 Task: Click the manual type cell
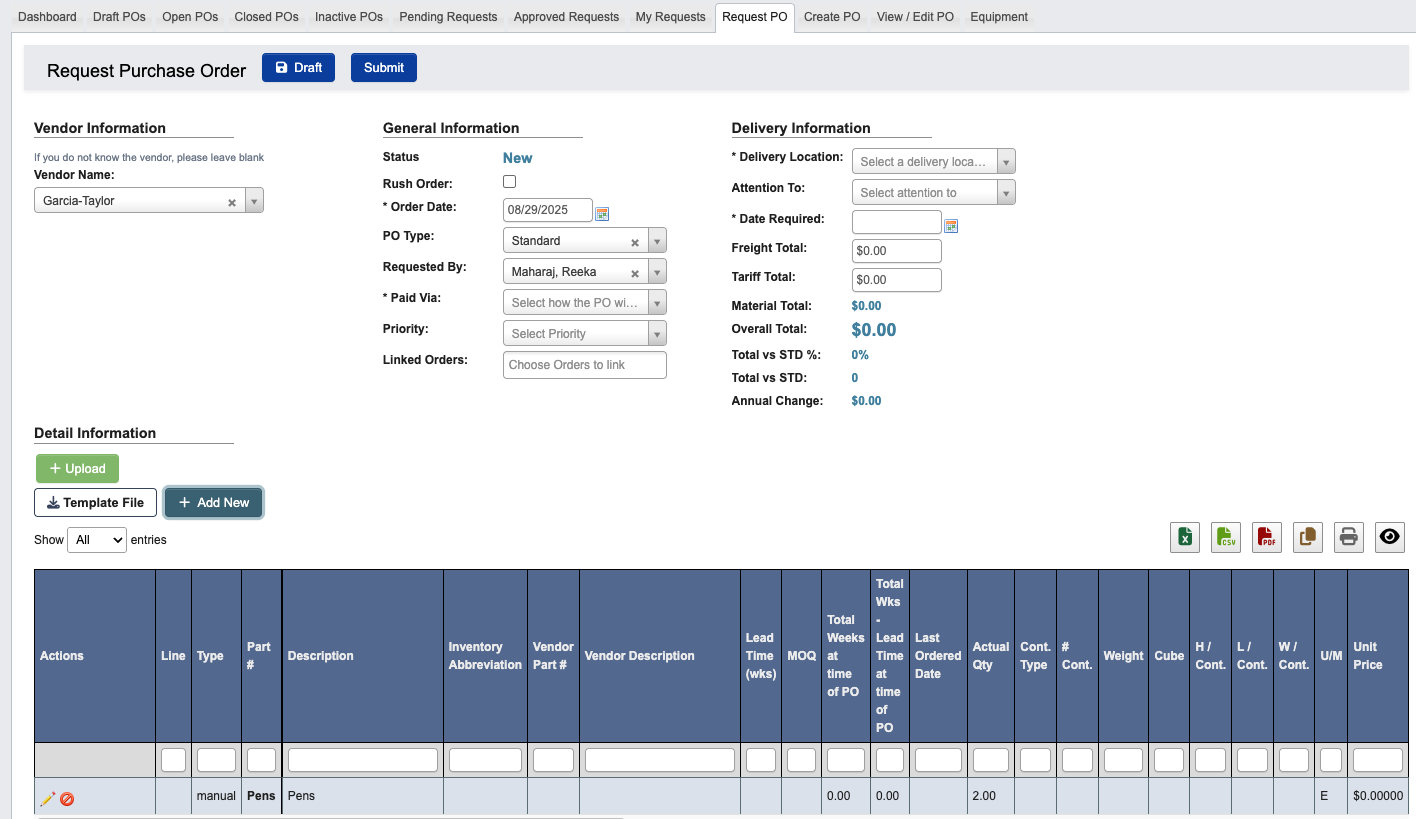pyautogui.click(x=216, y=796)
